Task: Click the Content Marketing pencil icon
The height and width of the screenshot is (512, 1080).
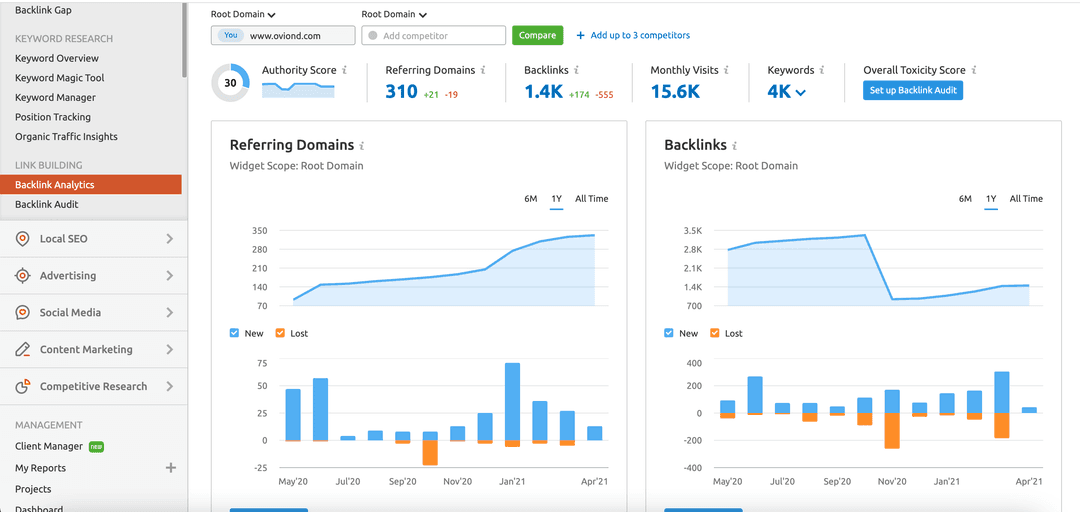Action: click(x=23, y=349)
